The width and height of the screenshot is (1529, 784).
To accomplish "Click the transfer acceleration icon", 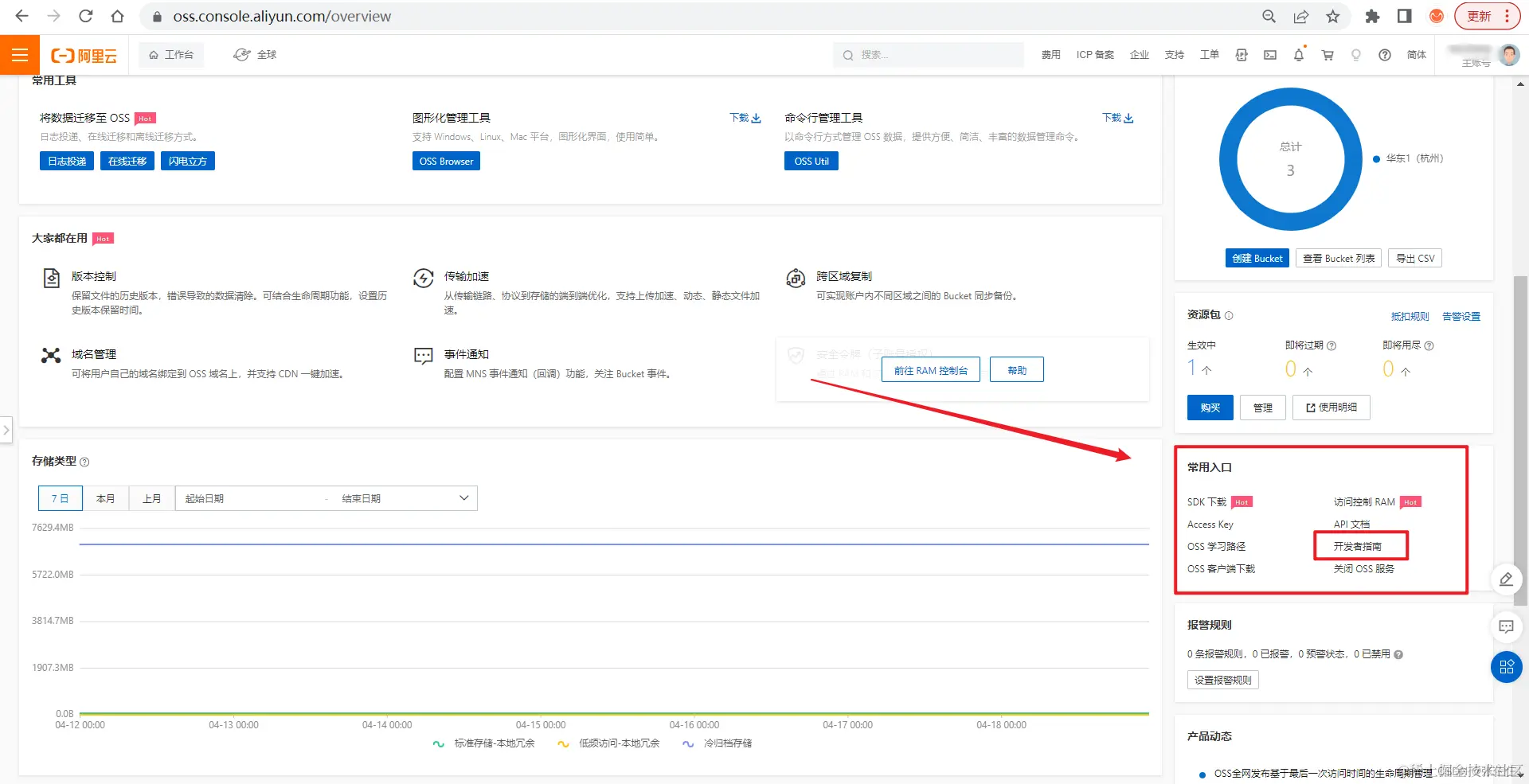I will (424, 279).
